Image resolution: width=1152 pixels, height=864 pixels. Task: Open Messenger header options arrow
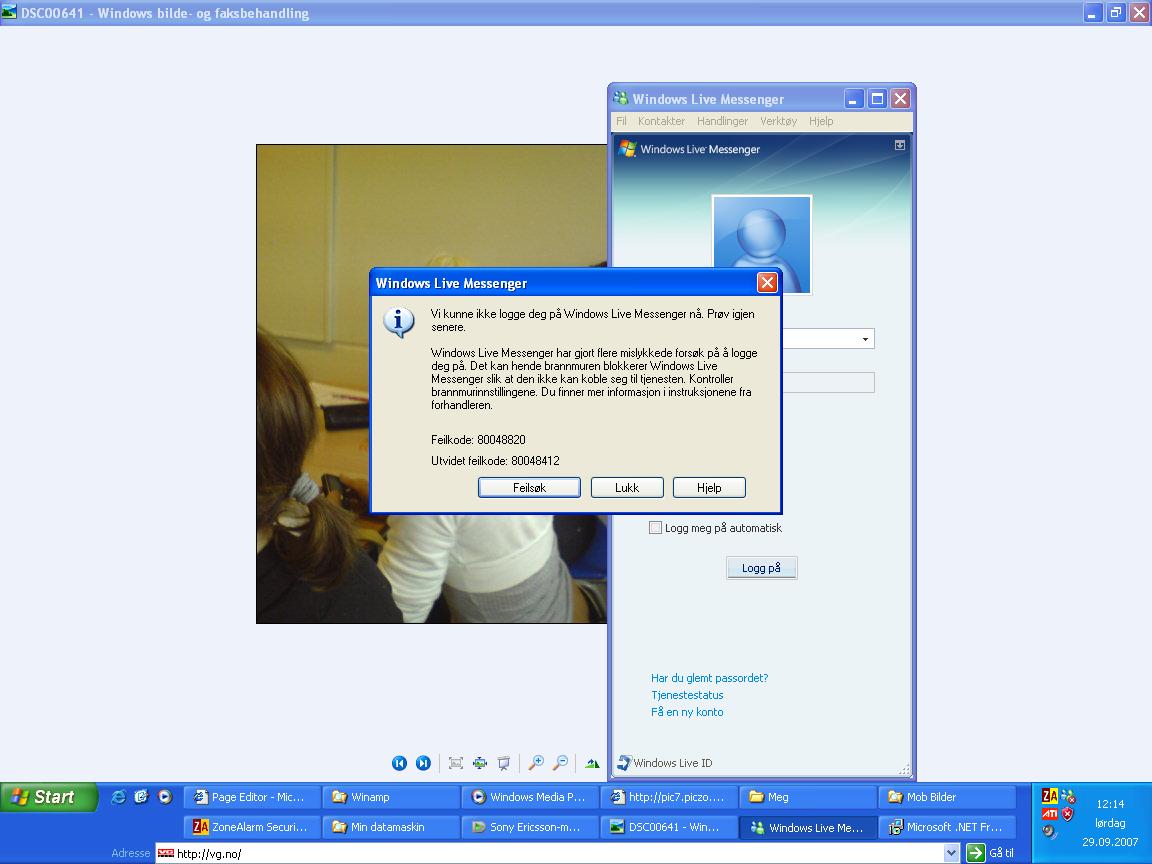click(900, 145)
